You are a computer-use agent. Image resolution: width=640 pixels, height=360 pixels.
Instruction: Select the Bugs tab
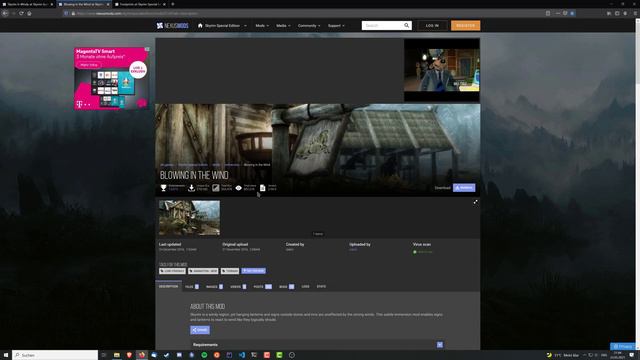286,287
